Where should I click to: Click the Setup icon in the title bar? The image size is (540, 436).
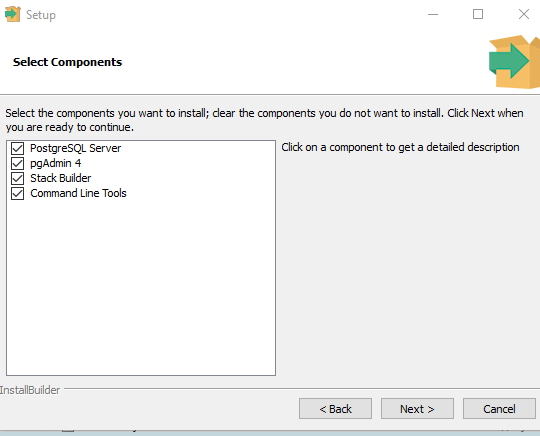point(12,14)
